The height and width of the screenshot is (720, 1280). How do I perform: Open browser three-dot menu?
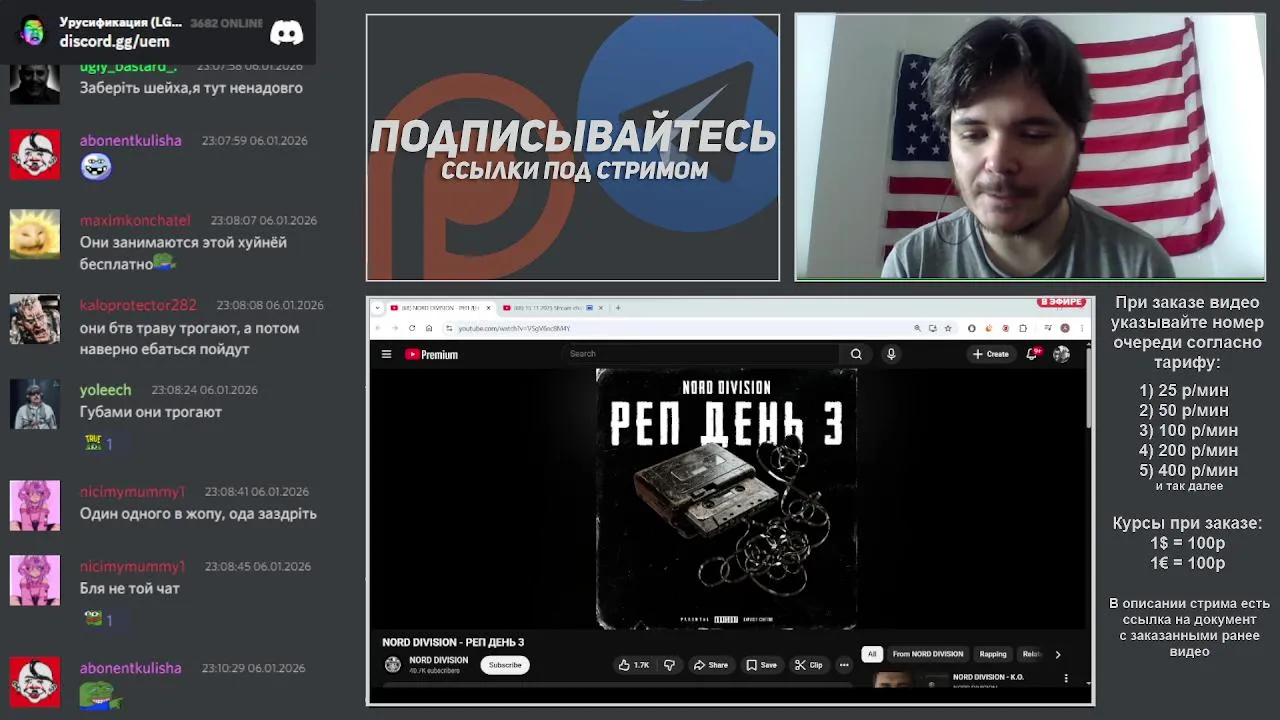(x=1082, y=328)
